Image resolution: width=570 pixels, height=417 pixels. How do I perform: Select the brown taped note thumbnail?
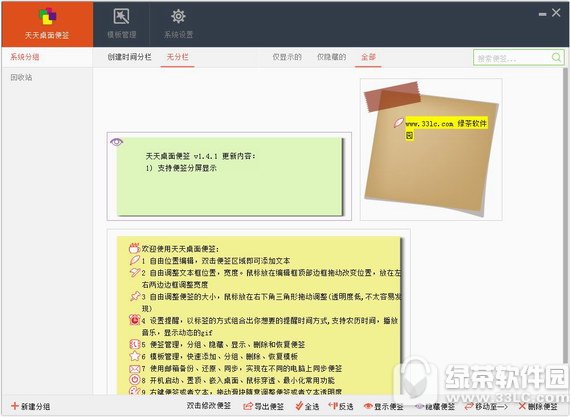click(x=431, y=149)
